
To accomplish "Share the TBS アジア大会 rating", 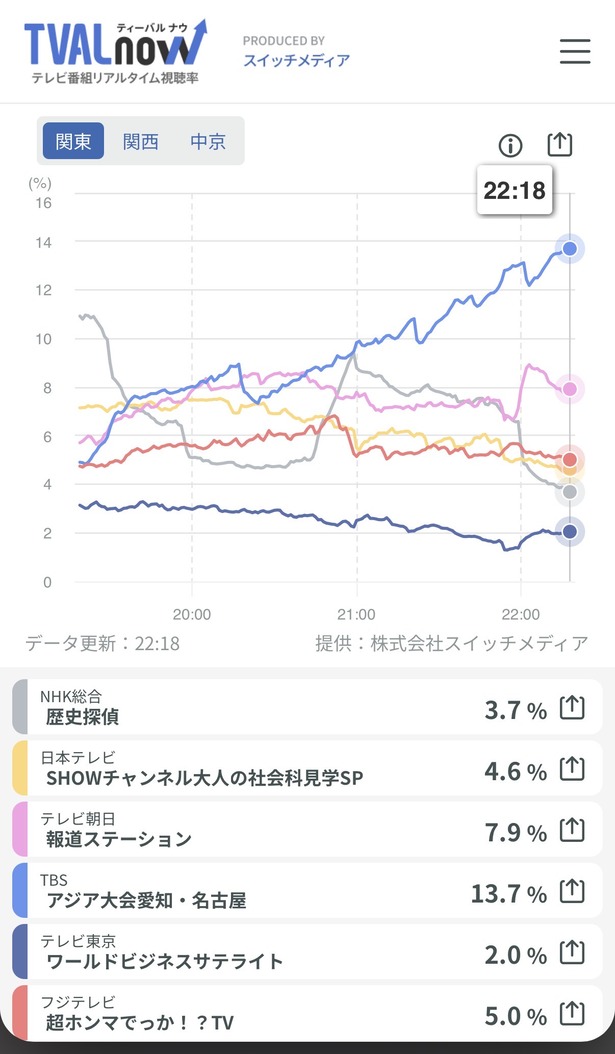I will 572,891.
